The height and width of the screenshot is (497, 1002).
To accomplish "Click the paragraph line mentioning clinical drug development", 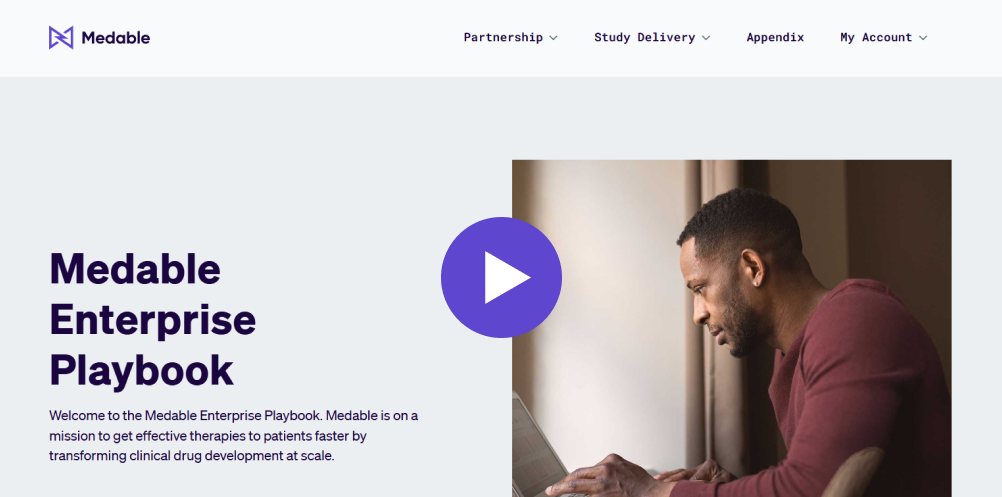I will coord(192,456).
